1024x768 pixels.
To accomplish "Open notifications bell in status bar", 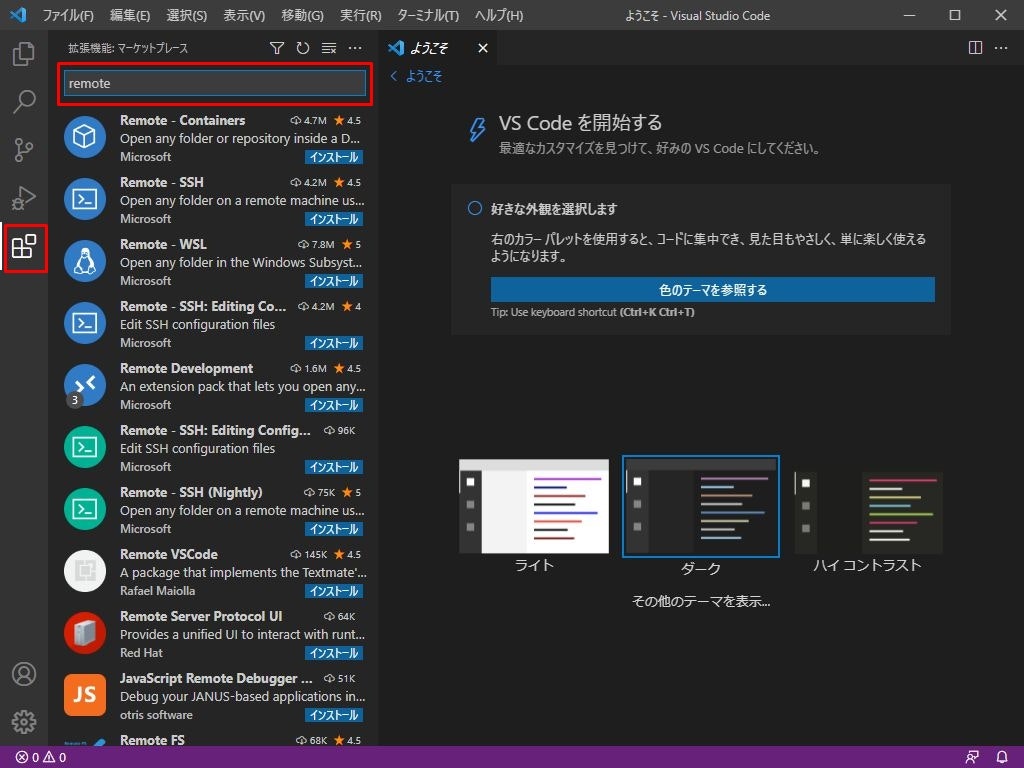I will [1002, 758].
